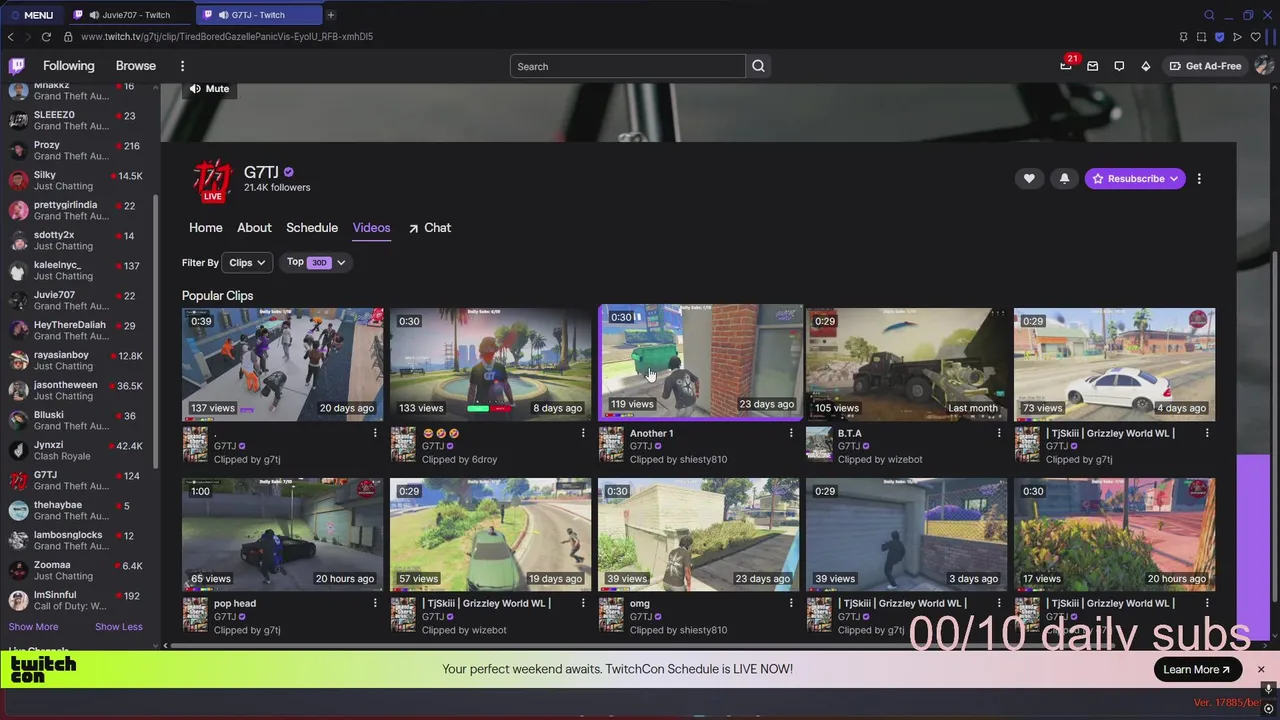Open Jynxzi's Clash Royale channel in sidebar
This screenshot has width=1280, height=720.
pyautogui.click(x=78, y=451)
